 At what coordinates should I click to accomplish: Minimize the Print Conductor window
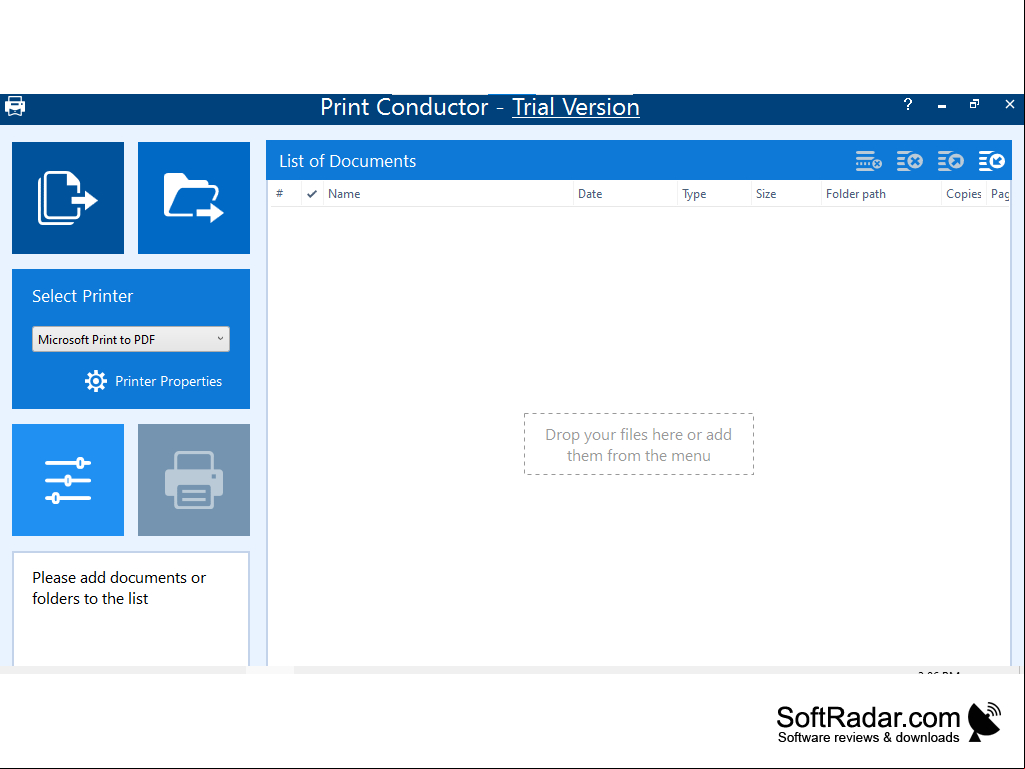[x=942, y=105]
